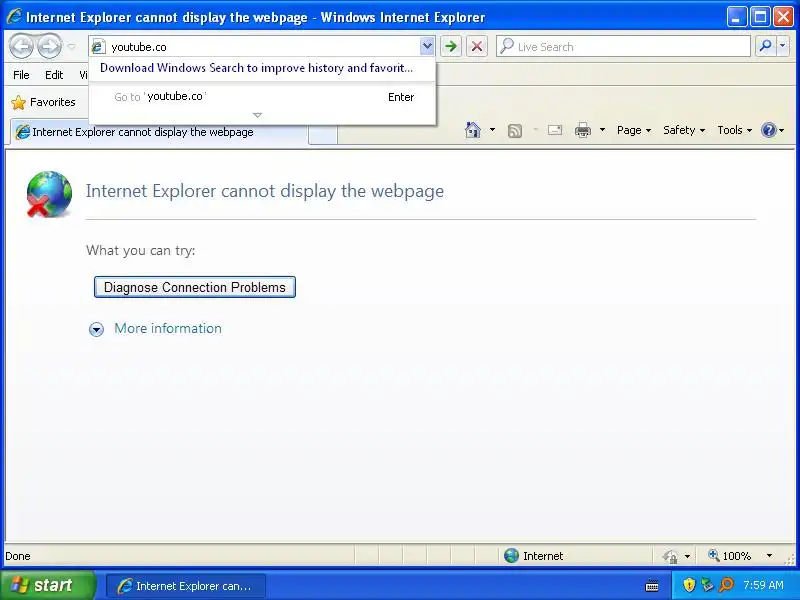The width and height of the screenshot is (800, 600).
Task: Click the Favorites star button
Action: (43, 103)
